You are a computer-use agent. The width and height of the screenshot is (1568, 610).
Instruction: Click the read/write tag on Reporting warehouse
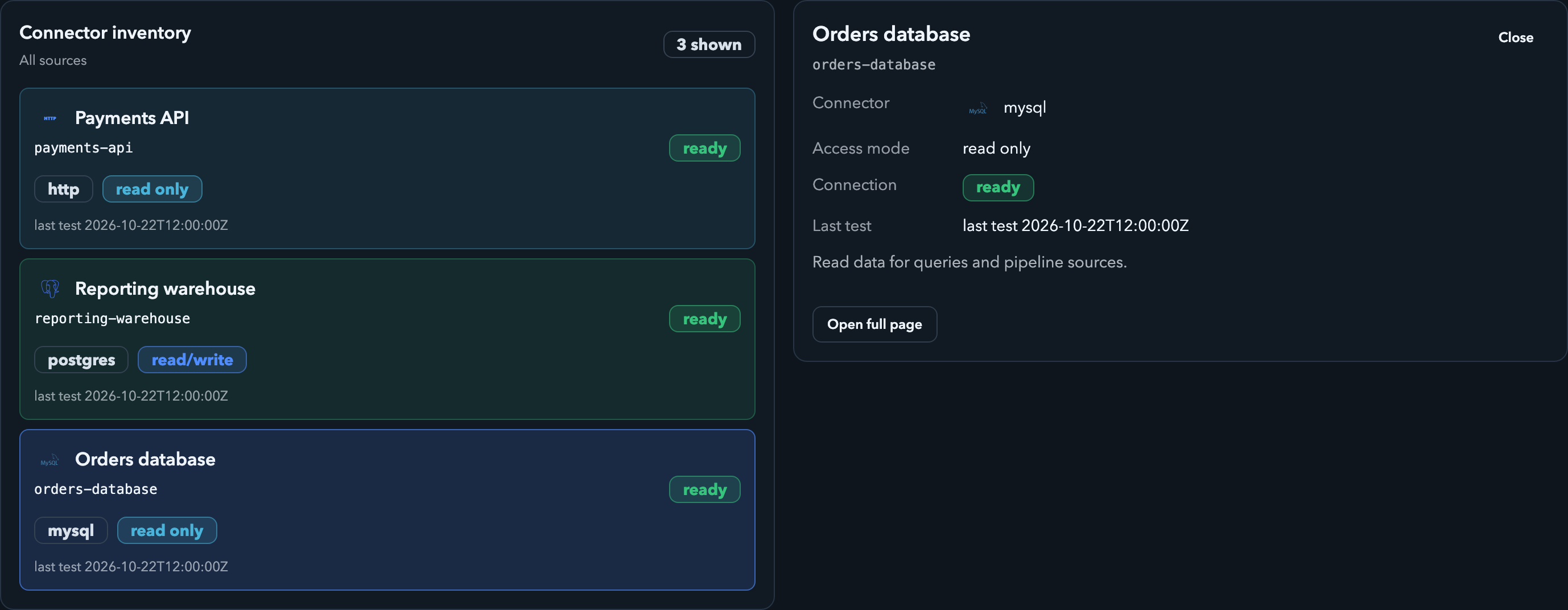coord(192,360)
